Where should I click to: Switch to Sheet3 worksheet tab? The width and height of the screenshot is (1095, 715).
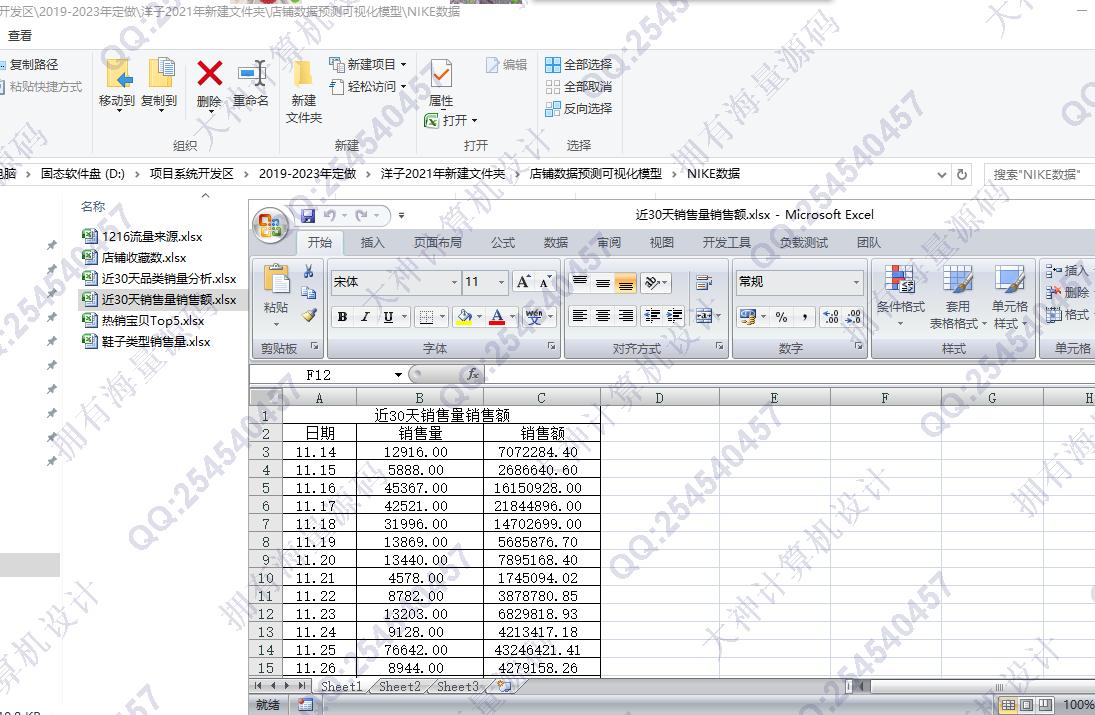(x=458, y=686)
